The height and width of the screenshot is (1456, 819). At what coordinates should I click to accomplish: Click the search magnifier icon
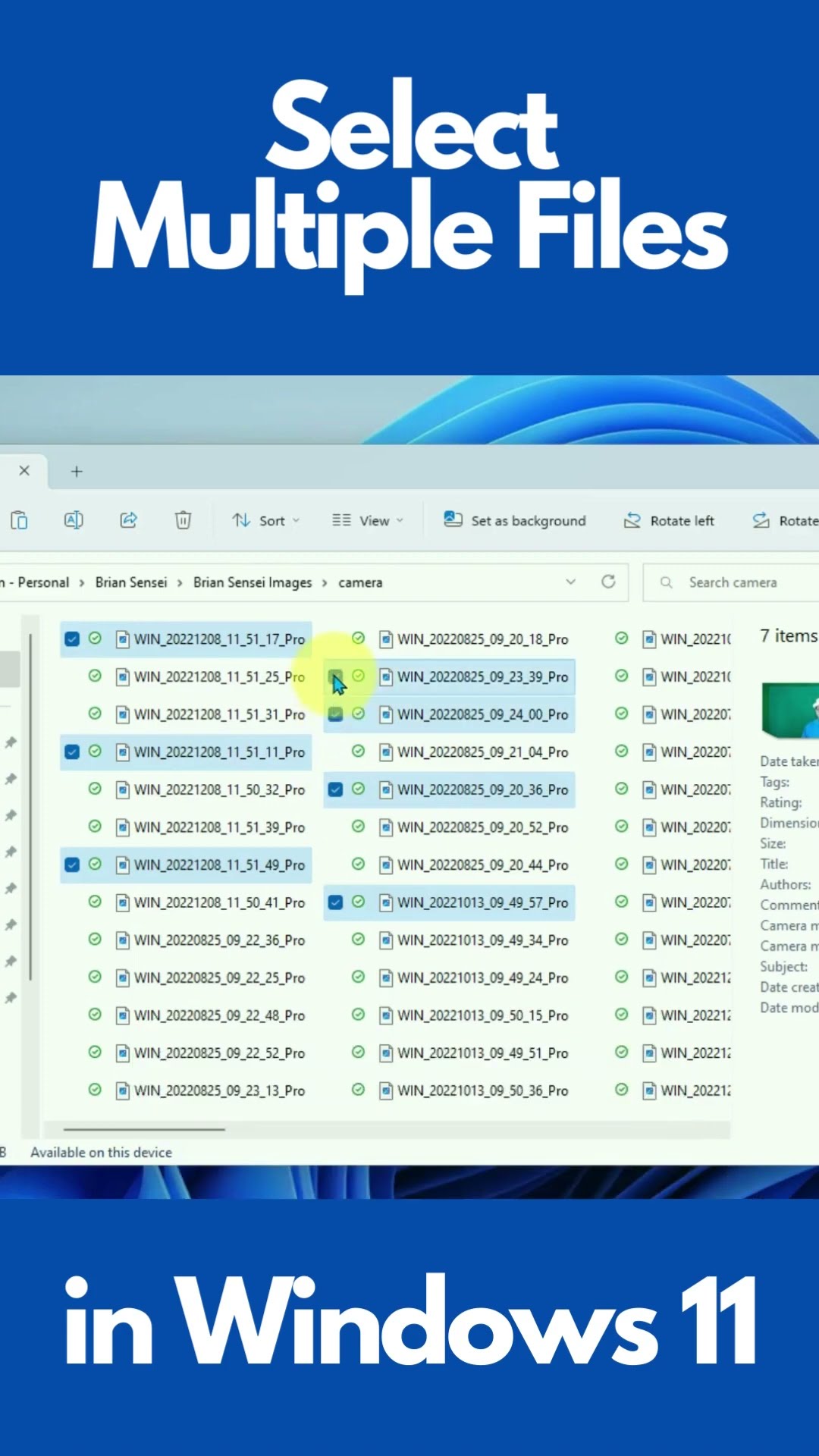pos(666,582)
